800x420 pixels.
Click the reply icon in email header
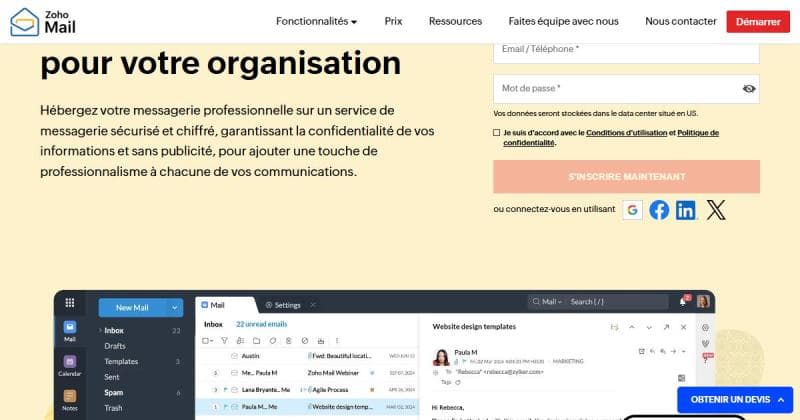coord(652,352)
